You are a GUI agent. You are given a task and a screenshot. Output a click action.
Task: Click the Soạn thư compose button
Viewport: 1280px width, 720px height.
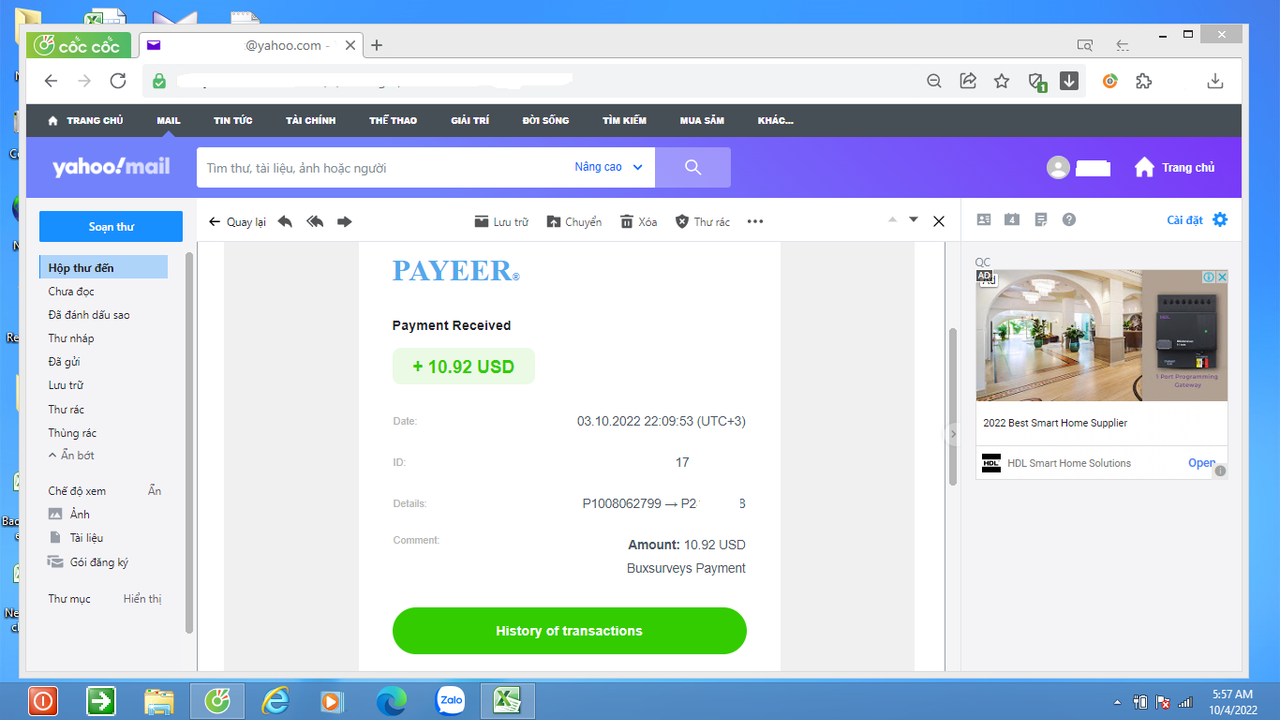point(111,227)
